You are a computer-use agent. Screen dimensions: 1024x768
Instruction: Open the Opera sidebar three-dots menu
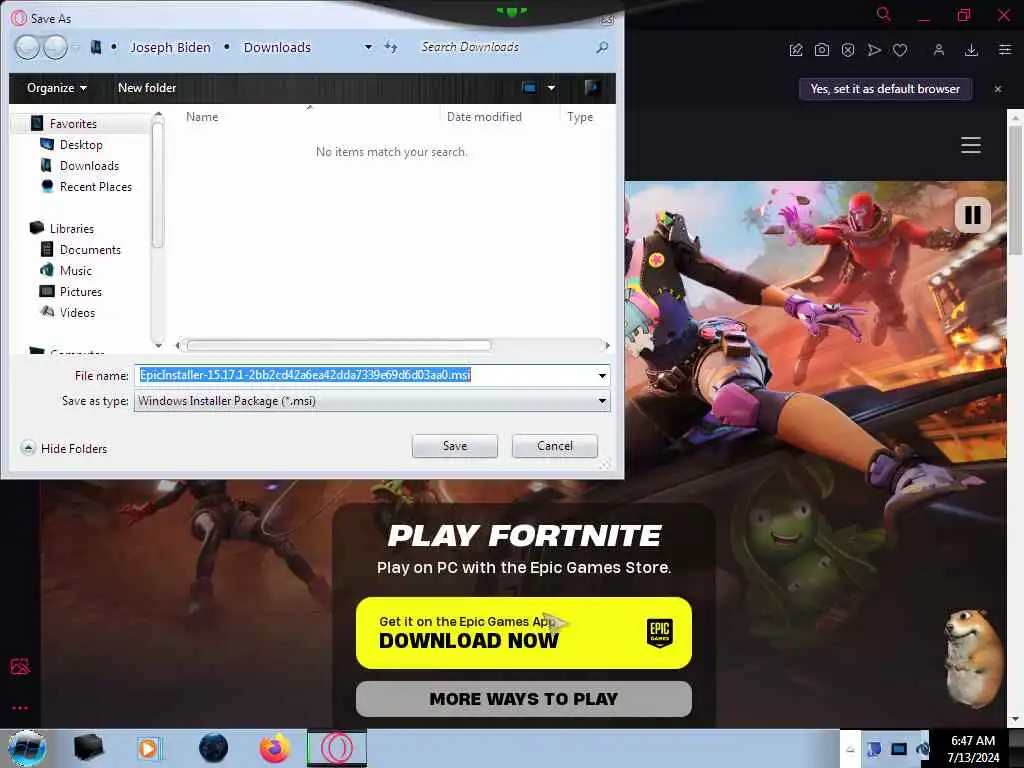[x=20, y=708]
